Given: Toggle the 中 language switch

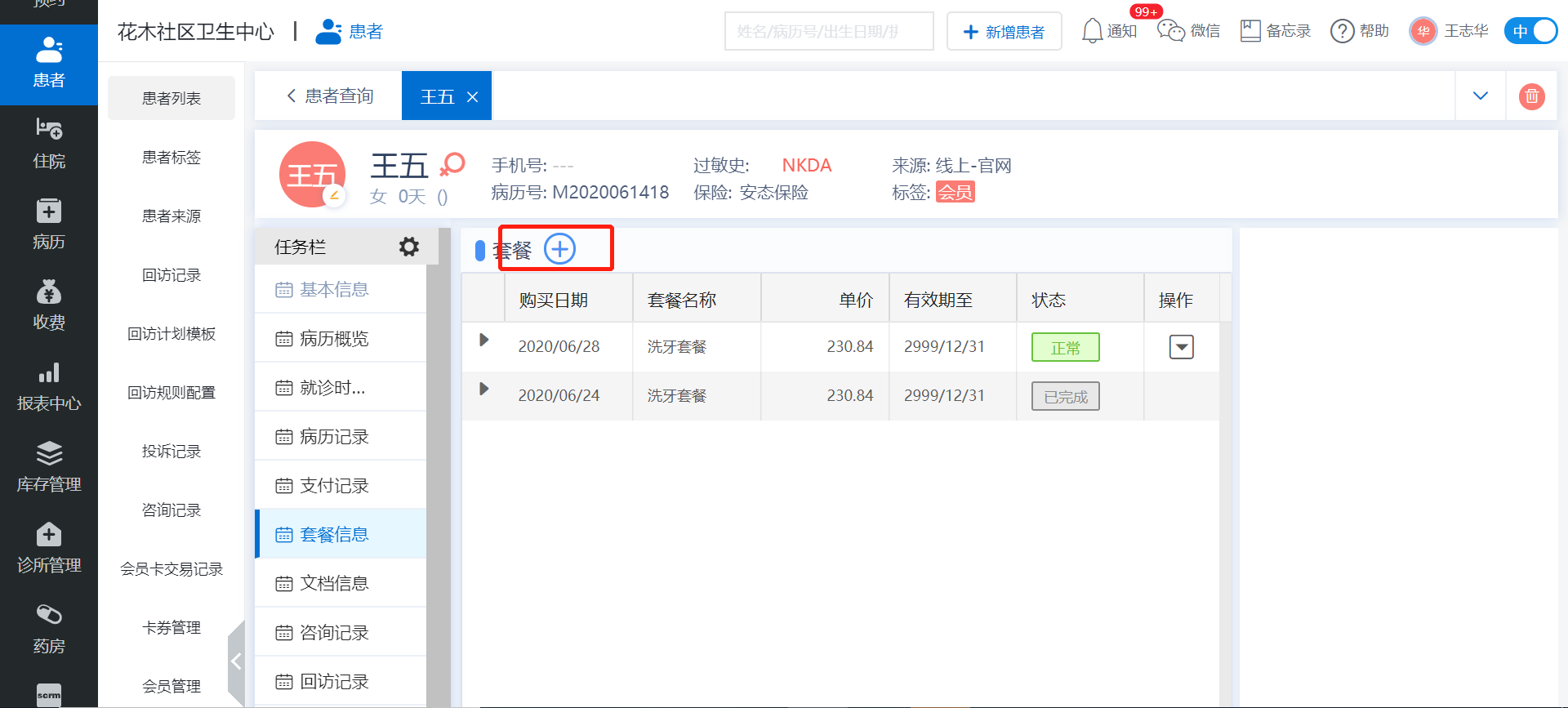Looking at the screenshot, I should click(x=1530, y=31).
